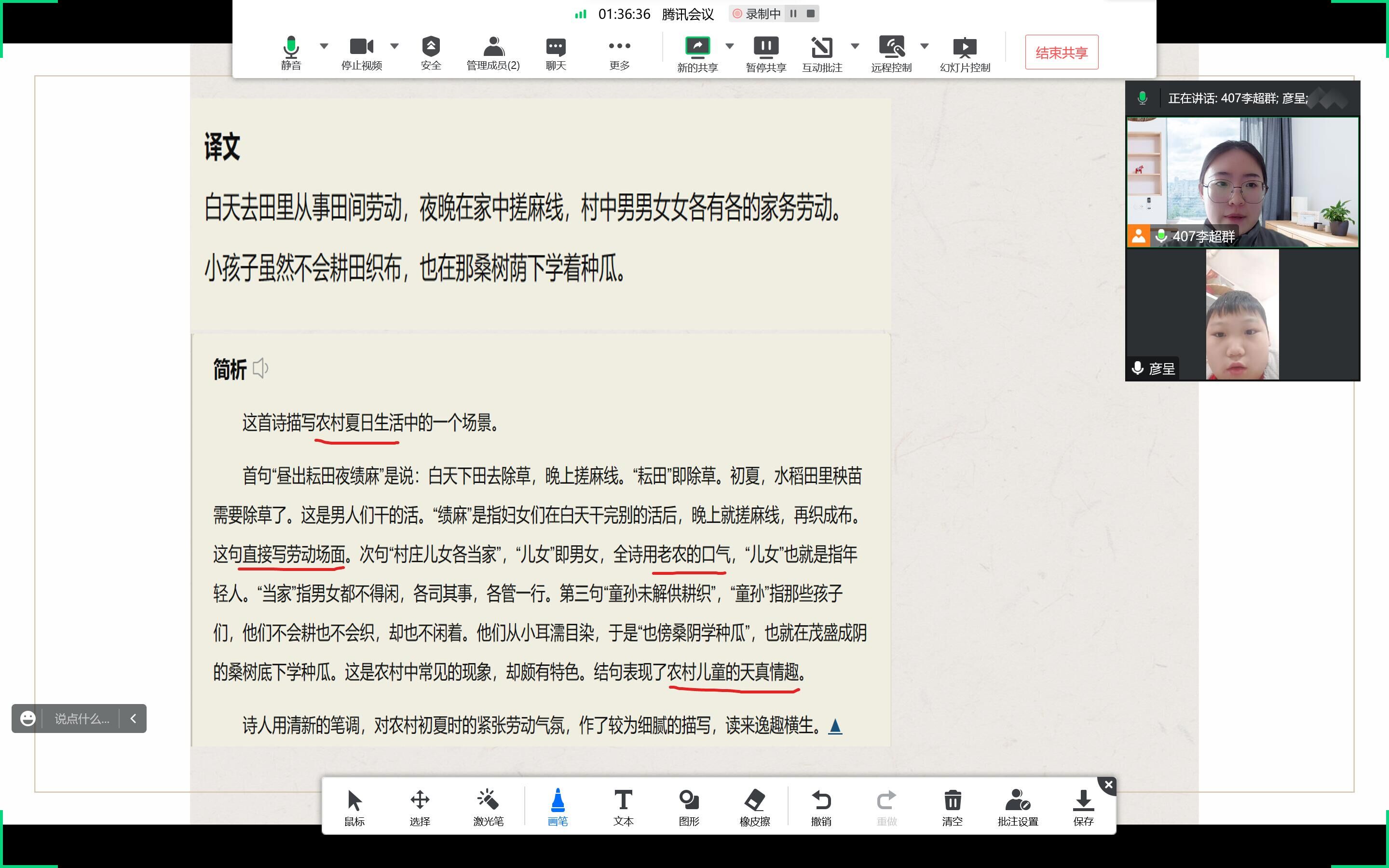
Task: Redo annotation with 重做
Action: point(886,807)
